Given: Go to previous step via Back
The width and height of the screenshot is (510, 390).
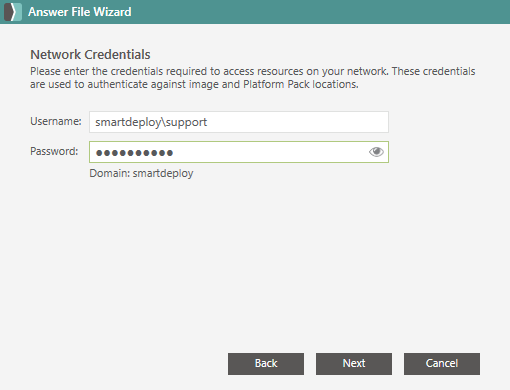Looking at the screenshot, I should [266, 364].
